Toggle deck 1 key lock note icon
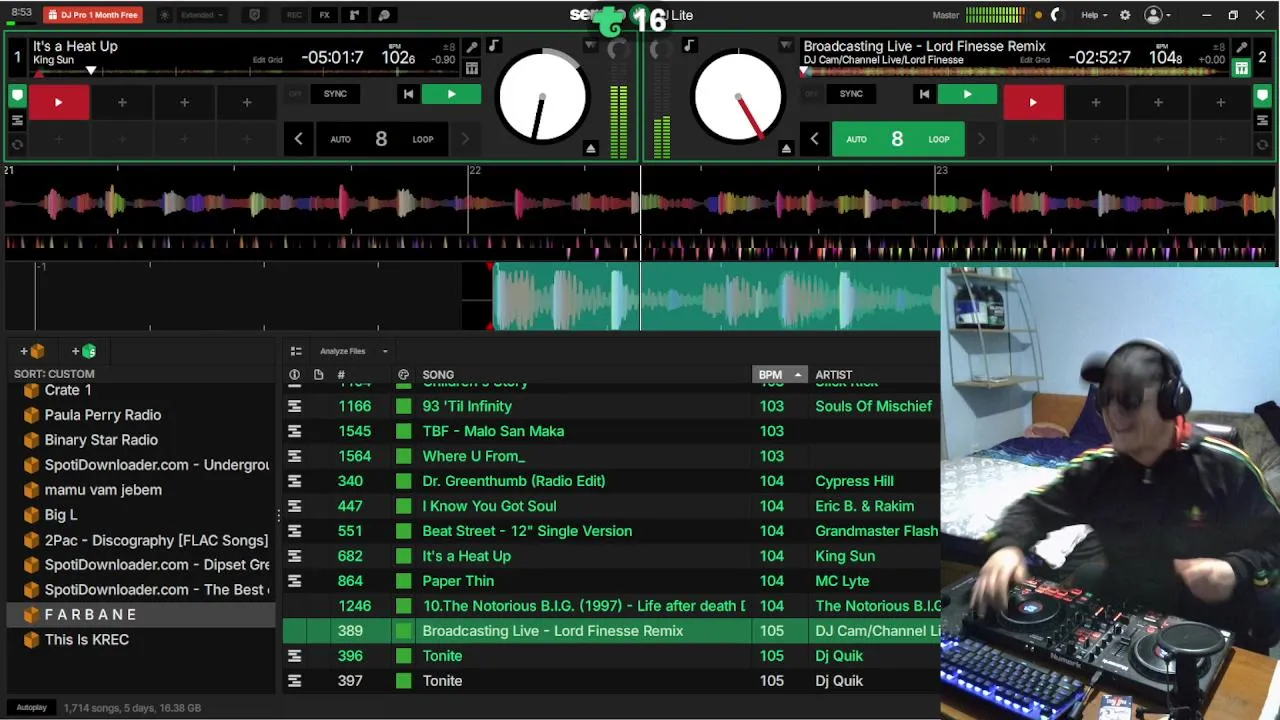 (494, 46)
